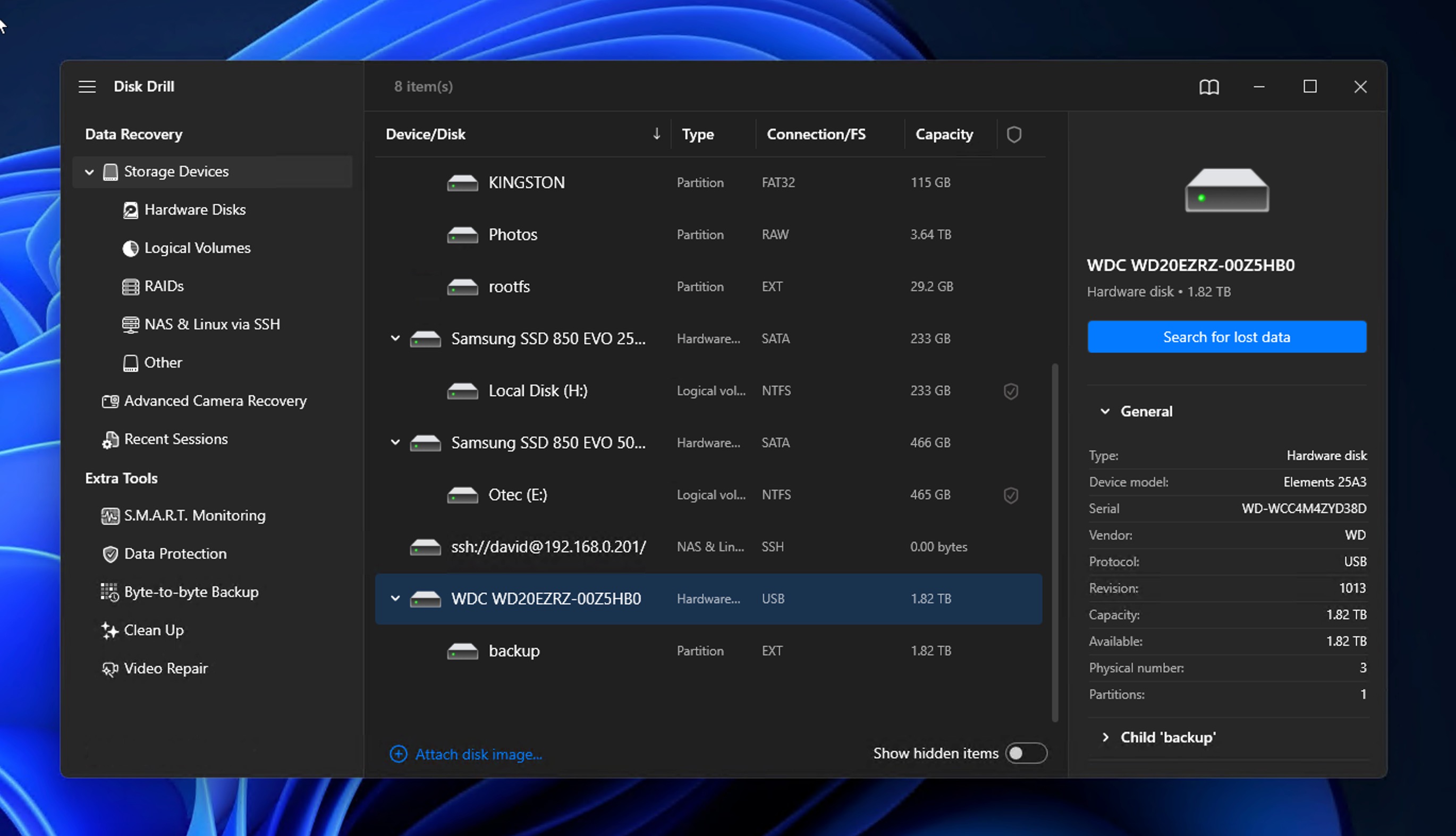Click the S.M.A.R.T. Monitoring icon
1456x836 pixels.
point(111,516)
